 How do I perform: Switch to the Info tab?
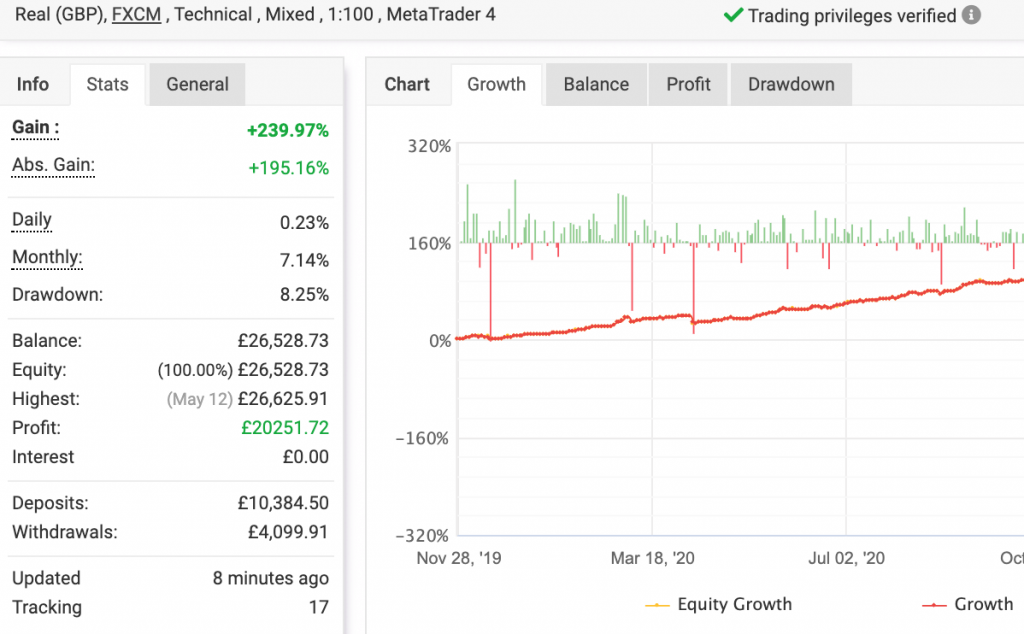click(35, 84)
